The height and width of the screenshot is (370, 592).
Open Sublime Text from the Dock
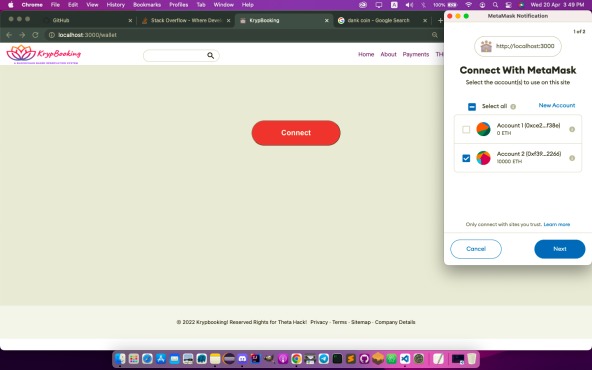point(351,358)
